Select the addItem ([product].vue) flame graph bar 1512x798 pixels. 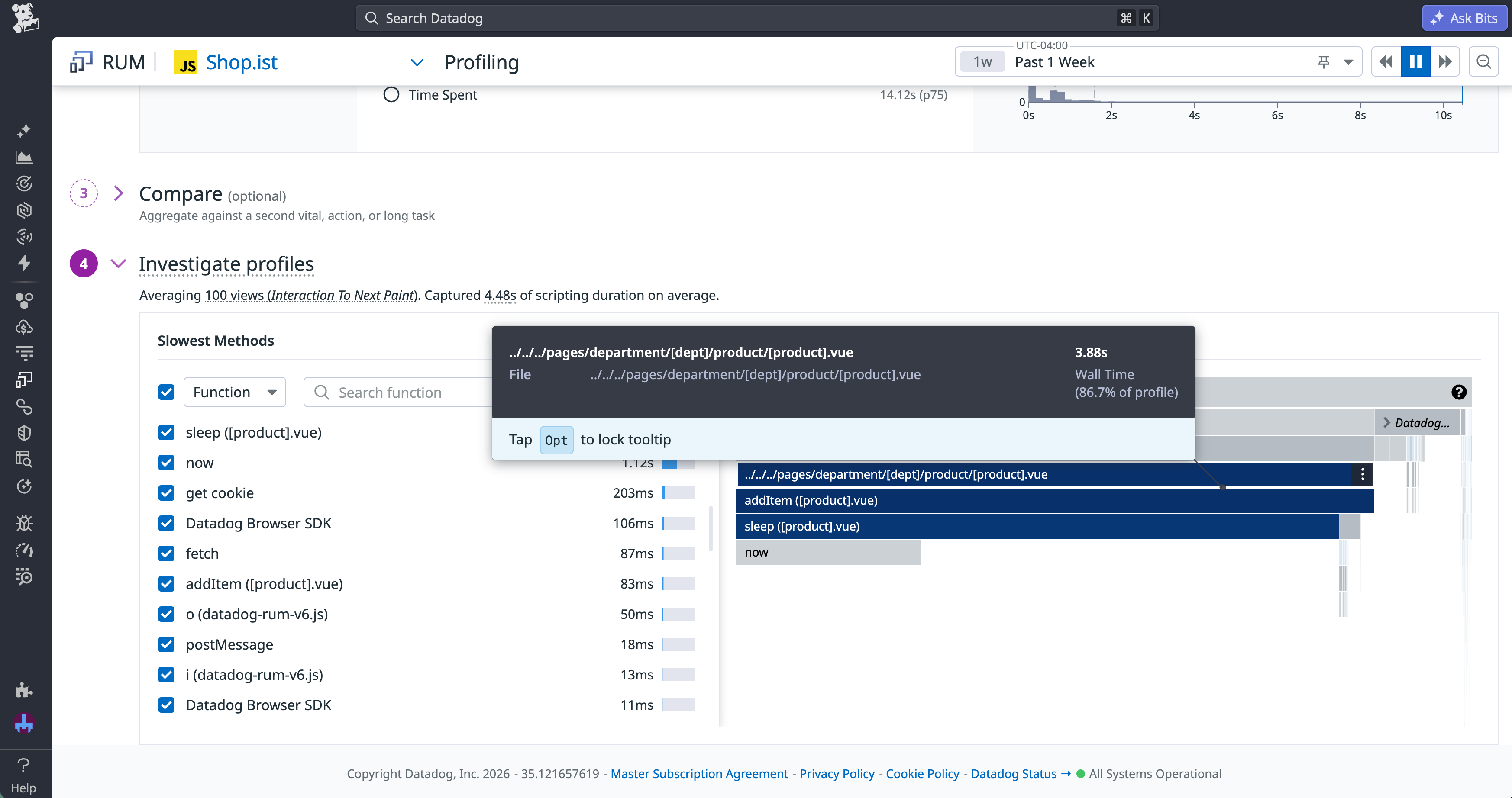[x=1055, y=501]
